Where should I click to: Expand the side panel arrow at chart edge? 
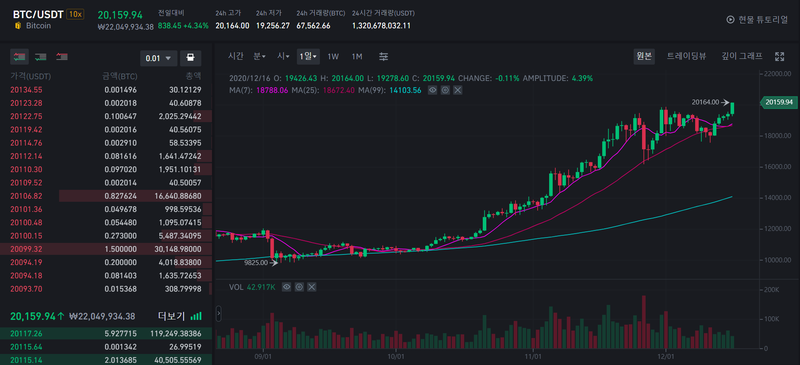(219, 313)
